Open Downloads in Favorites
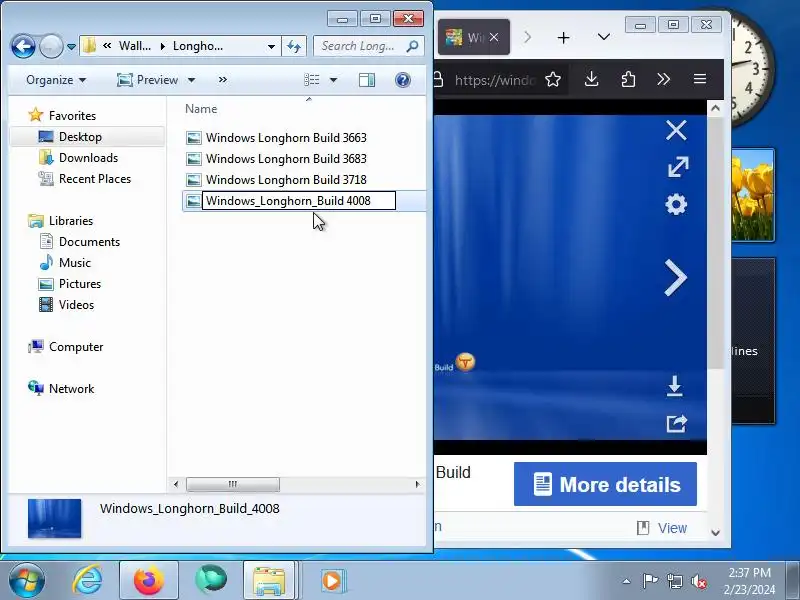The height and width of the screenshot is (600, 800). pos(88,158)
